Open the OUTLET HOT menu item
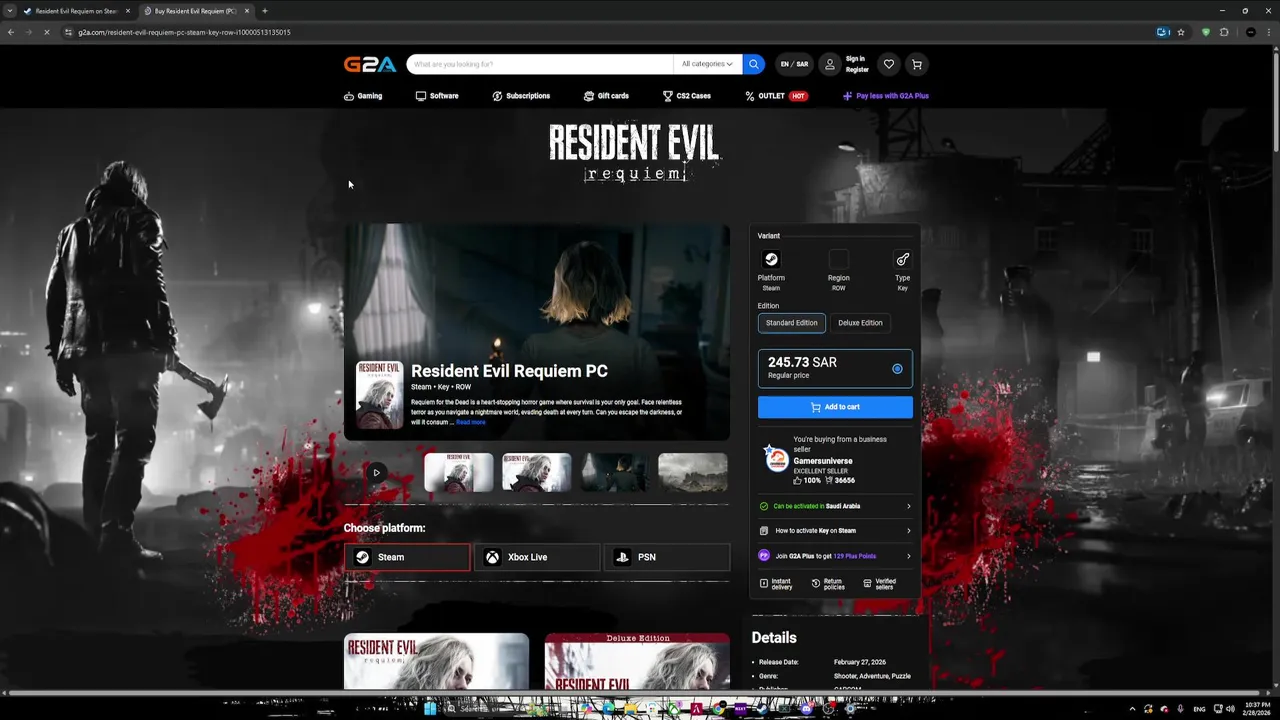The width and height of the screenshot is (1280, 720). (776, 96)
